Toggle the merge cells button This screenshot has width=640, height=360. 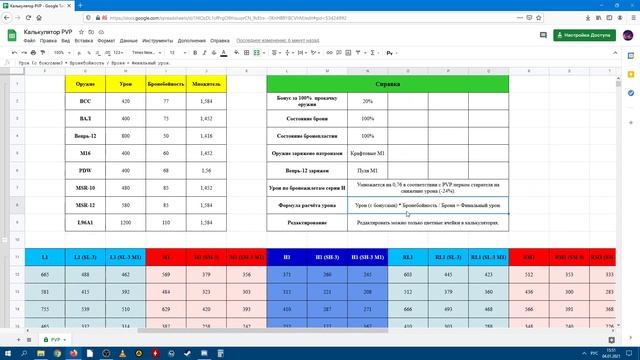pyautogui.click(x=256, y=53)
